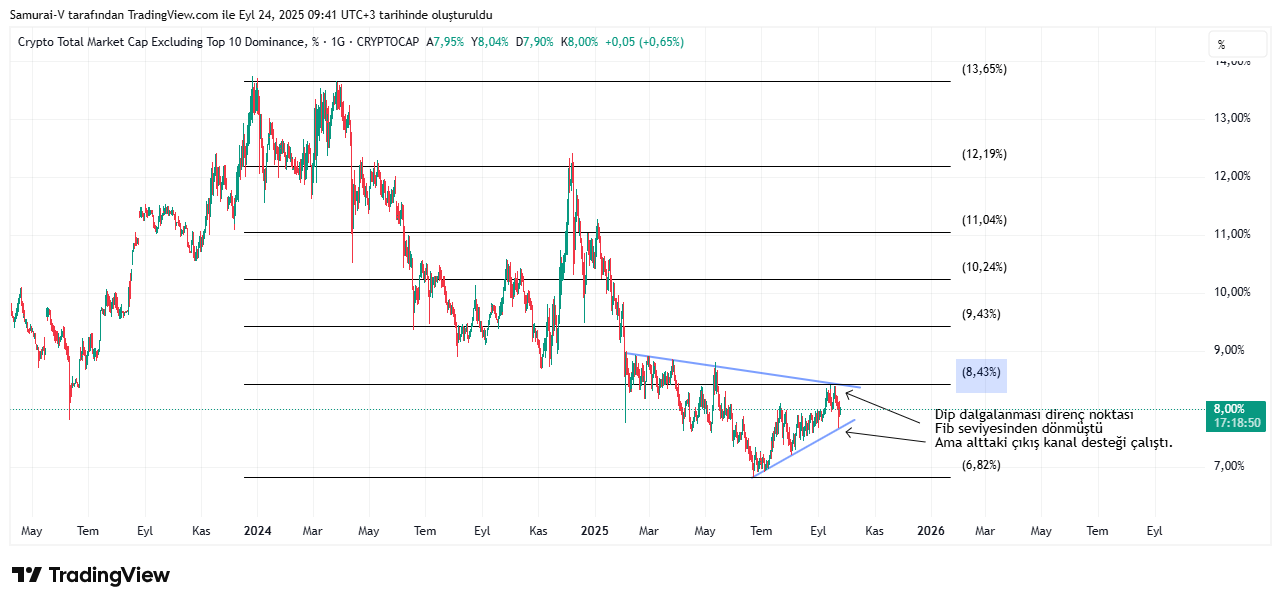Click the 9,43% Fibonacci level label
The width and height of the screenshot is (1281, 605).
pyautogui.click(x=980, y=314)
